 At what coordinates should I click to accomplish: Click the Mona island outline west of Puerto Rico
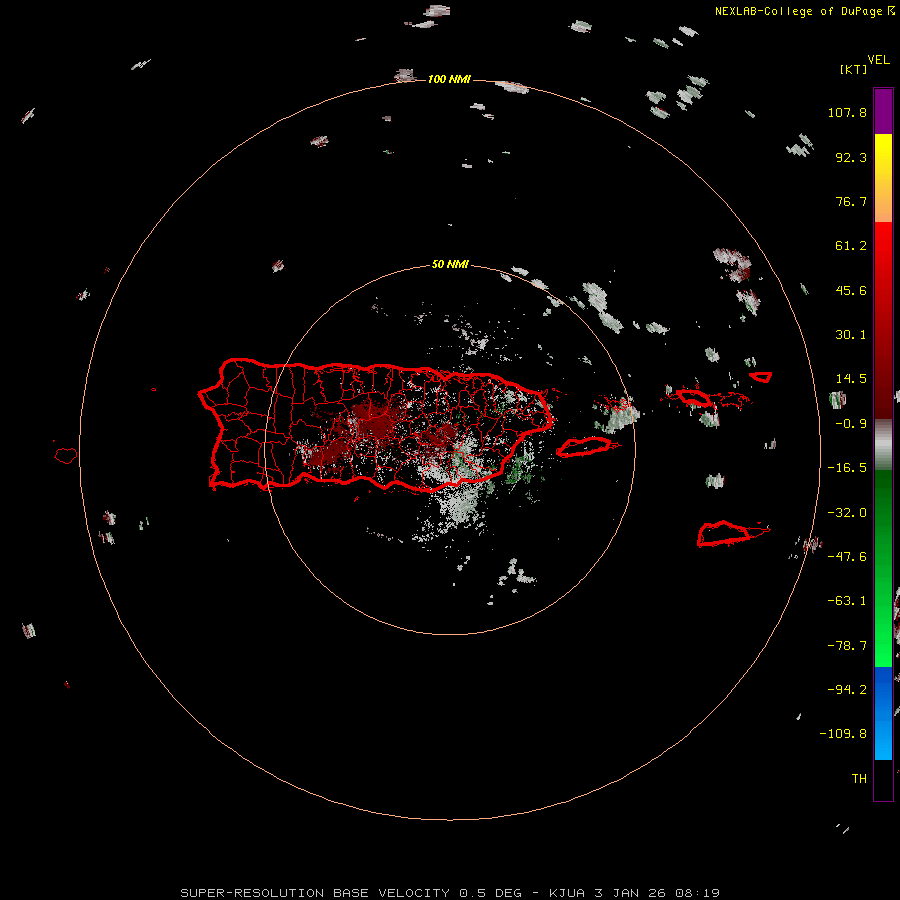[66, 456]
